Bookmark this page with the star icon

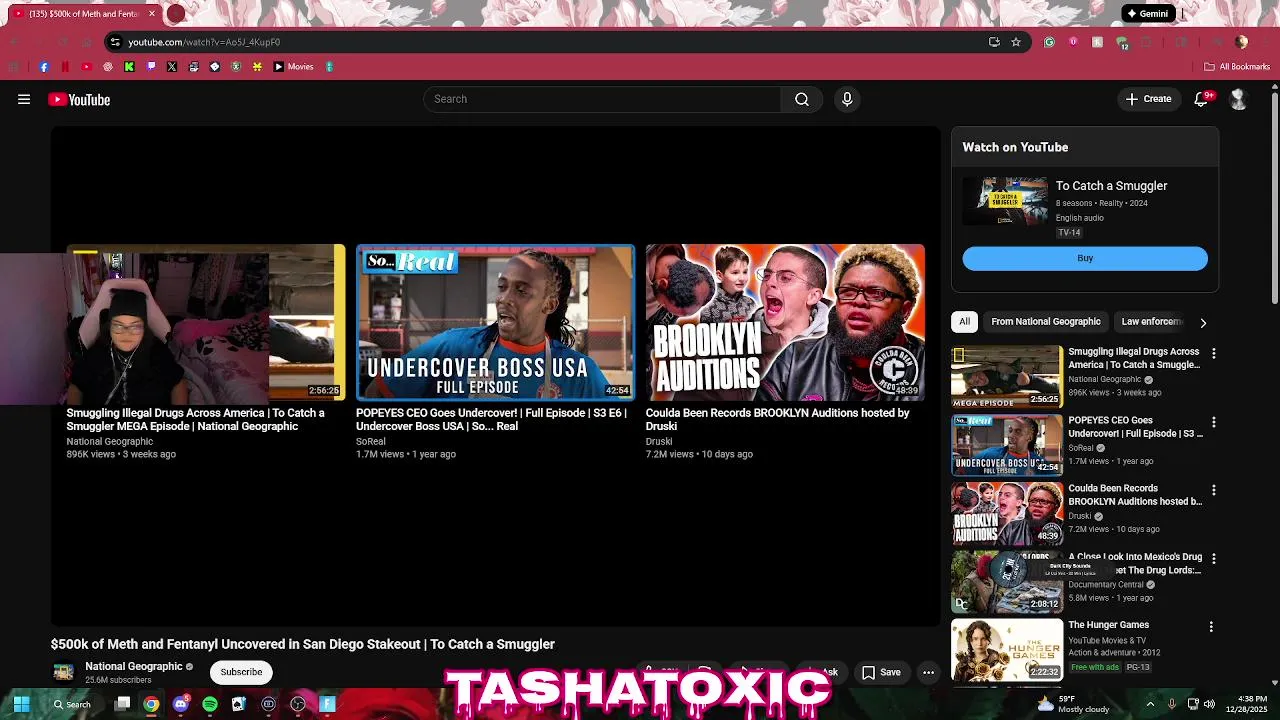(x=1016, y=42)
